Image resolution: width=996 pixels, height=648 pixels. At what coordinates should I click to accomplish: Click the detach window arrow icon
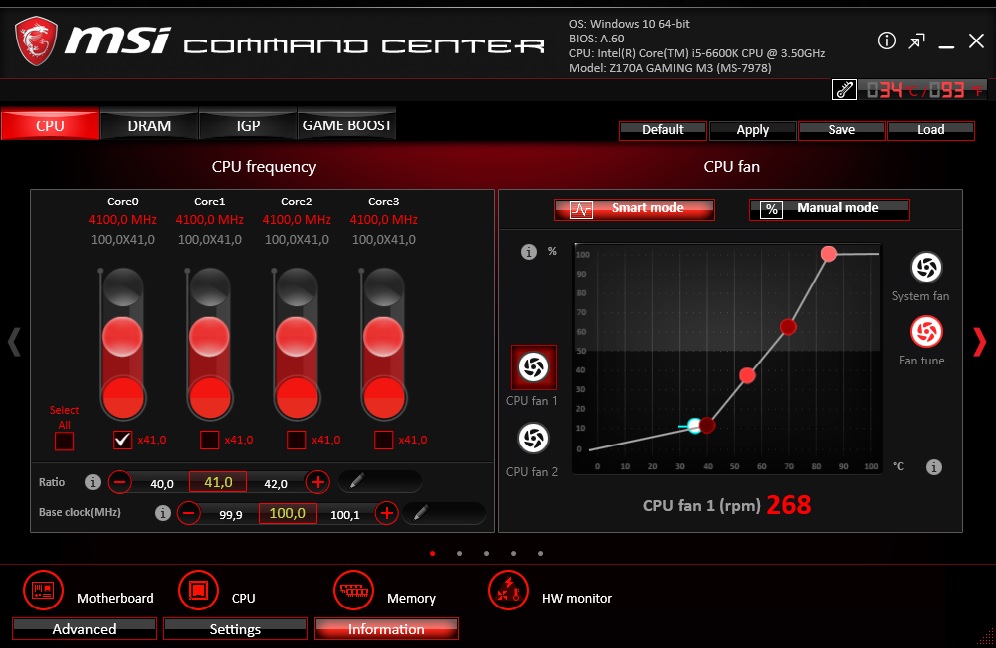(916, 41)
